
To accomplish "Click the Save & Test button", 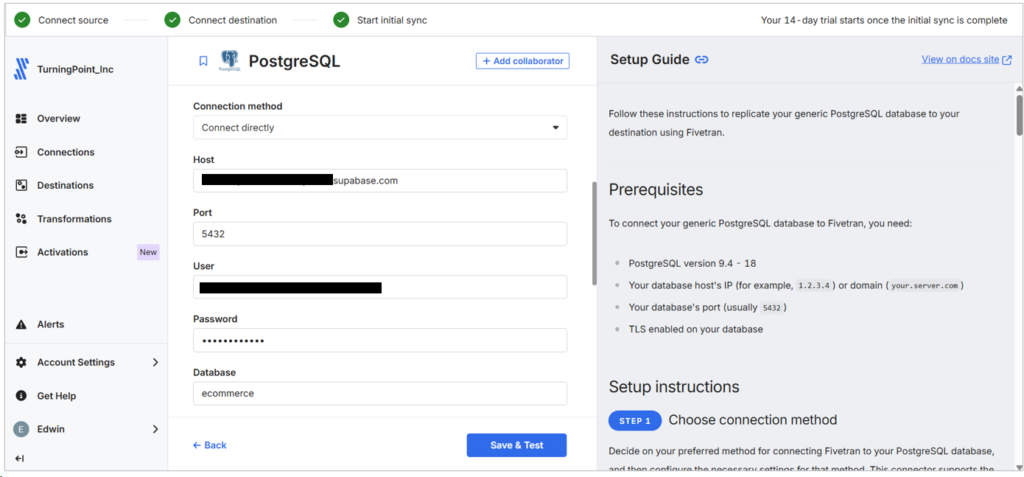I will [517, 445].
